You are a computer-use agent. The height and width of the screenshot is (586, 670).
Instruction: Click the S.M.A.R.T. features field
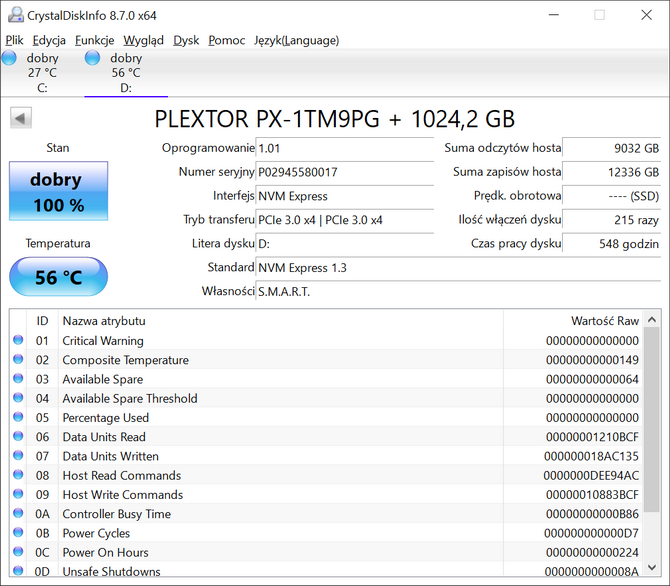point(458,292)
